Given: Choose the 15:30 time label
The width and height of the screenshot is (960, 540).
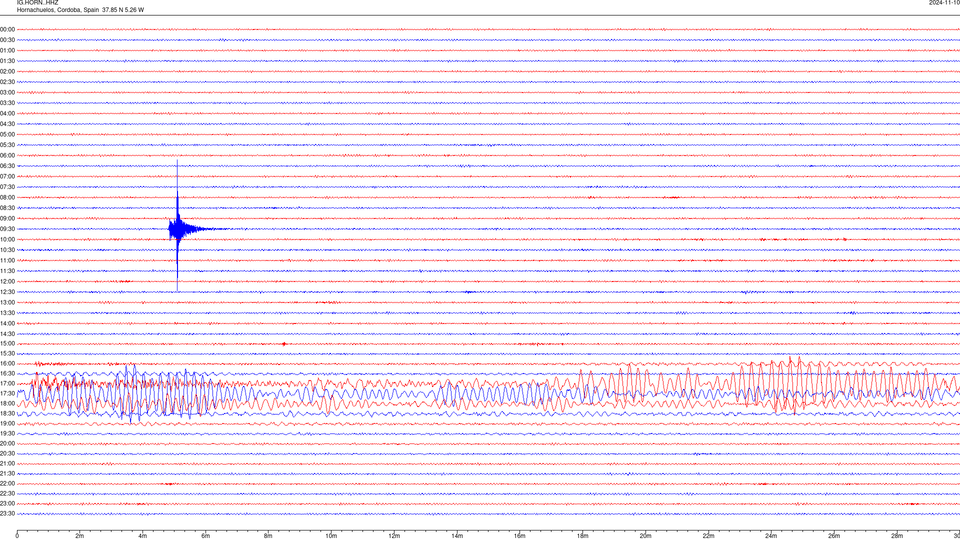Looking at the screenshot, I should tap(7, 354).
